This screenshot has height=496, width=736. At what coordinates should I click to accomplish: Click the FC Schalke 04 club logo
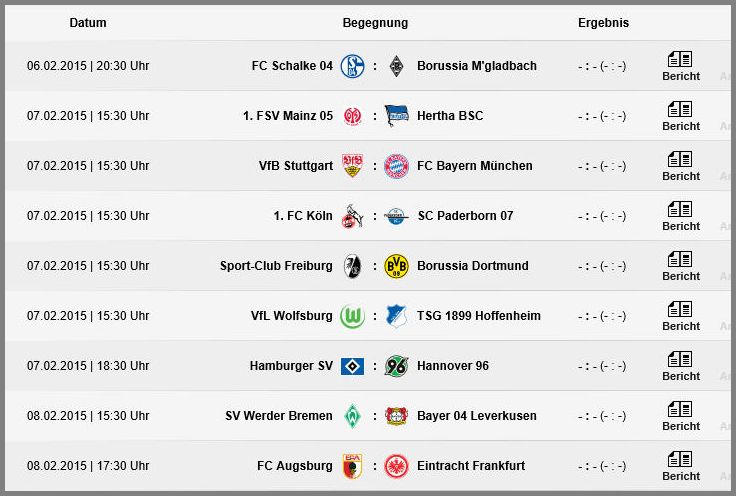(x=352, y=66)
